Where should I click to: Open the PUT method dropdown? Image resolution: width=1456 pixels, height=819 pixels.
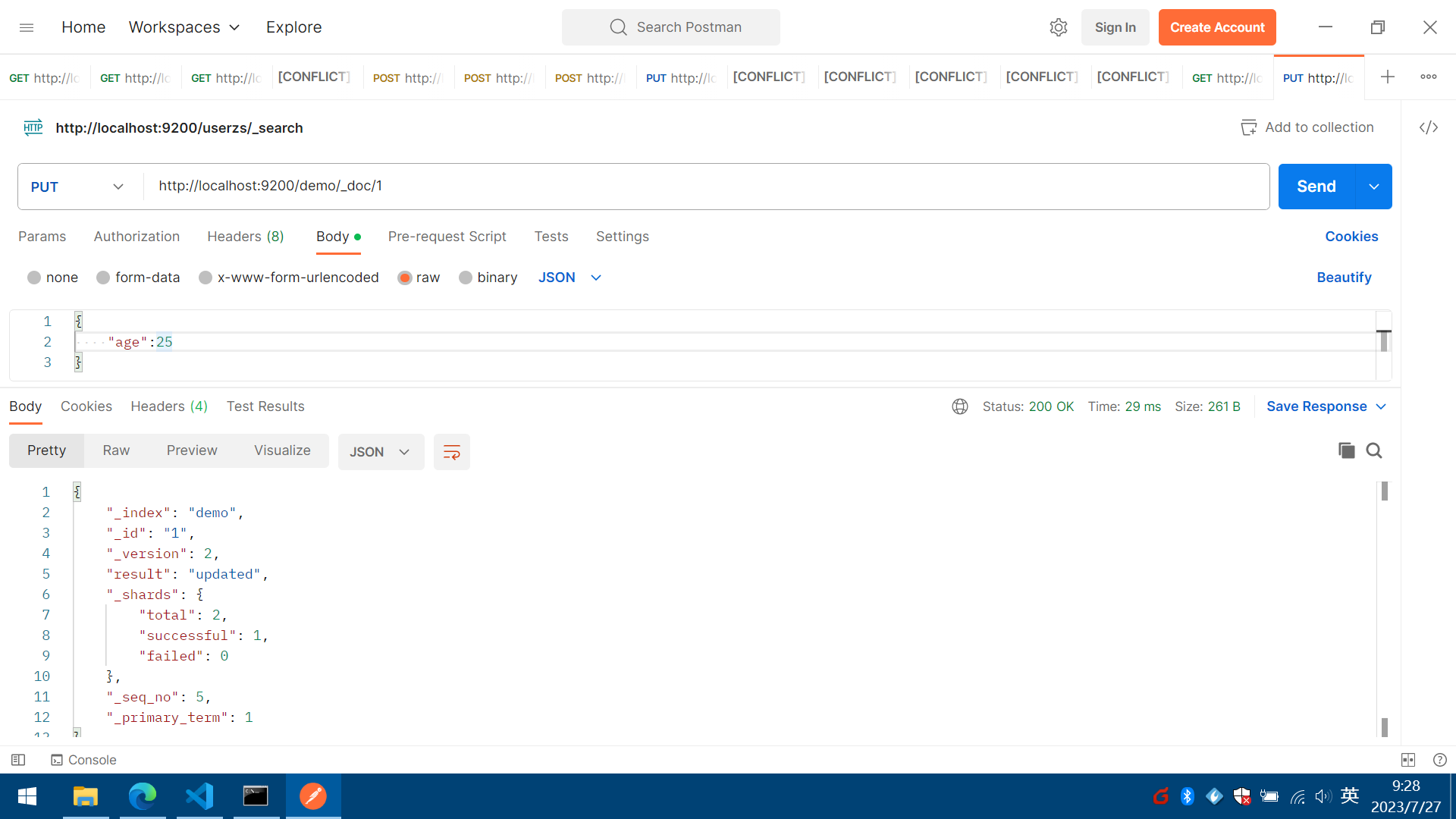coord(77,187)
